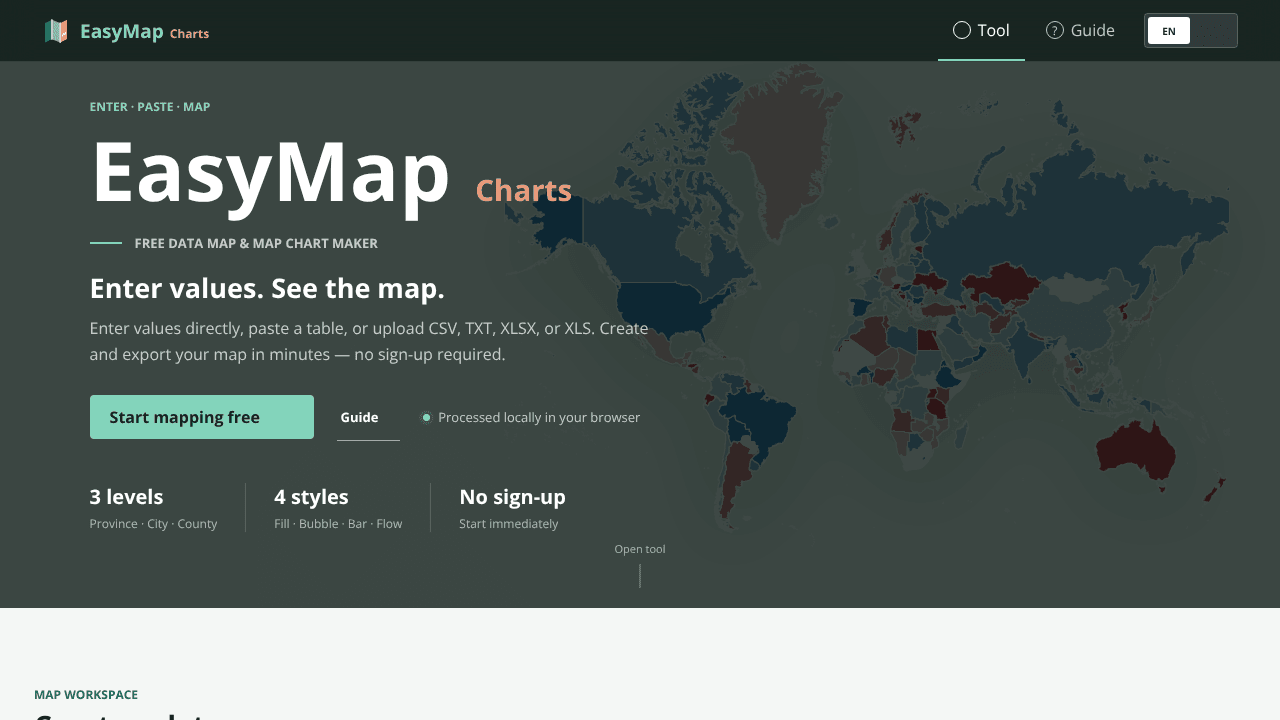Click 'Fill · Bubble · Bar · Flow' text
Screen dimensions: 1280x720
[338, 524]
